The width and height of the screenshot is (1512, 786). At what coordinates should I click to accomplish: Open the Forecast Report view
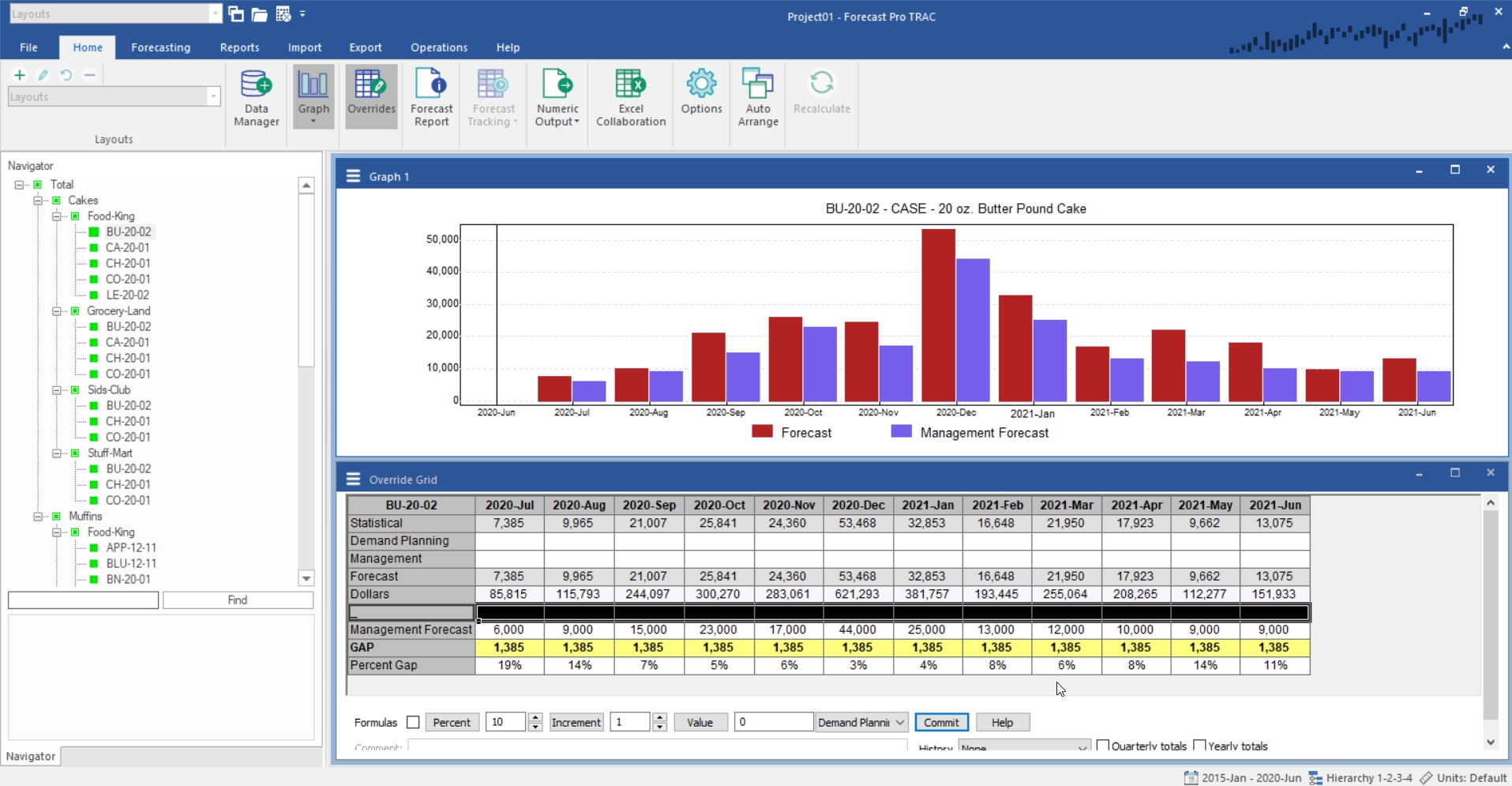(431, 97)
